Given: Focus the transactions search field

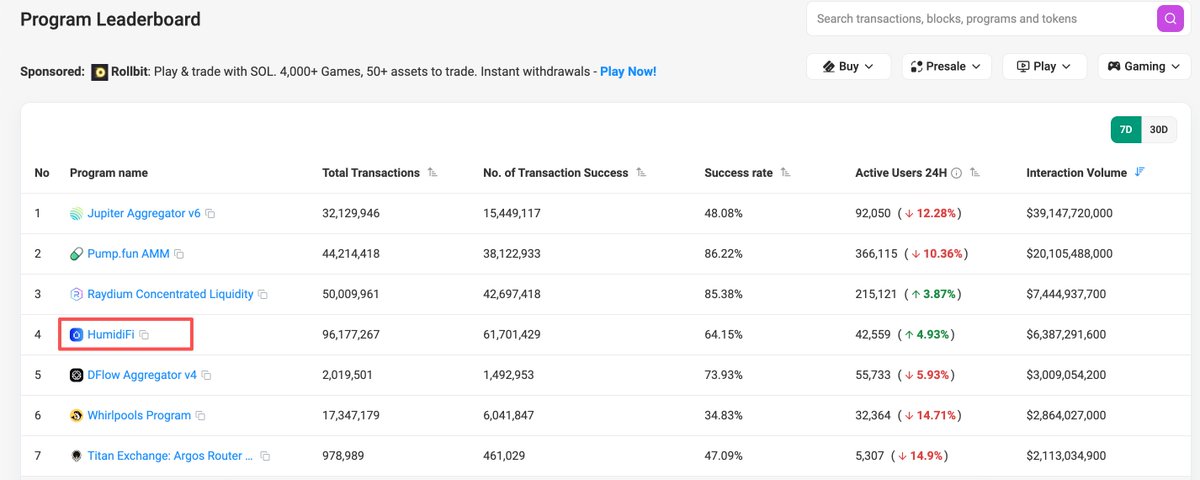Looking at the screenshot, I should (981, 19).
